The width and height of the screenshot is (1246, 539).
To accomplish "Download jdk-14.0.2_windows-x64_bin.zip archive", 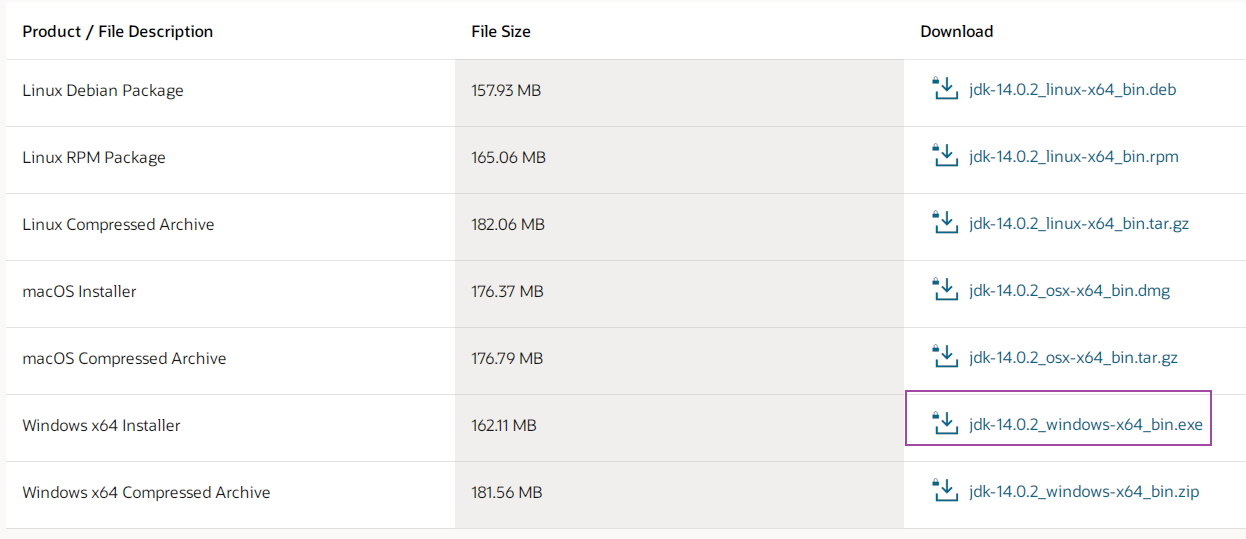I will [1084, 492].
